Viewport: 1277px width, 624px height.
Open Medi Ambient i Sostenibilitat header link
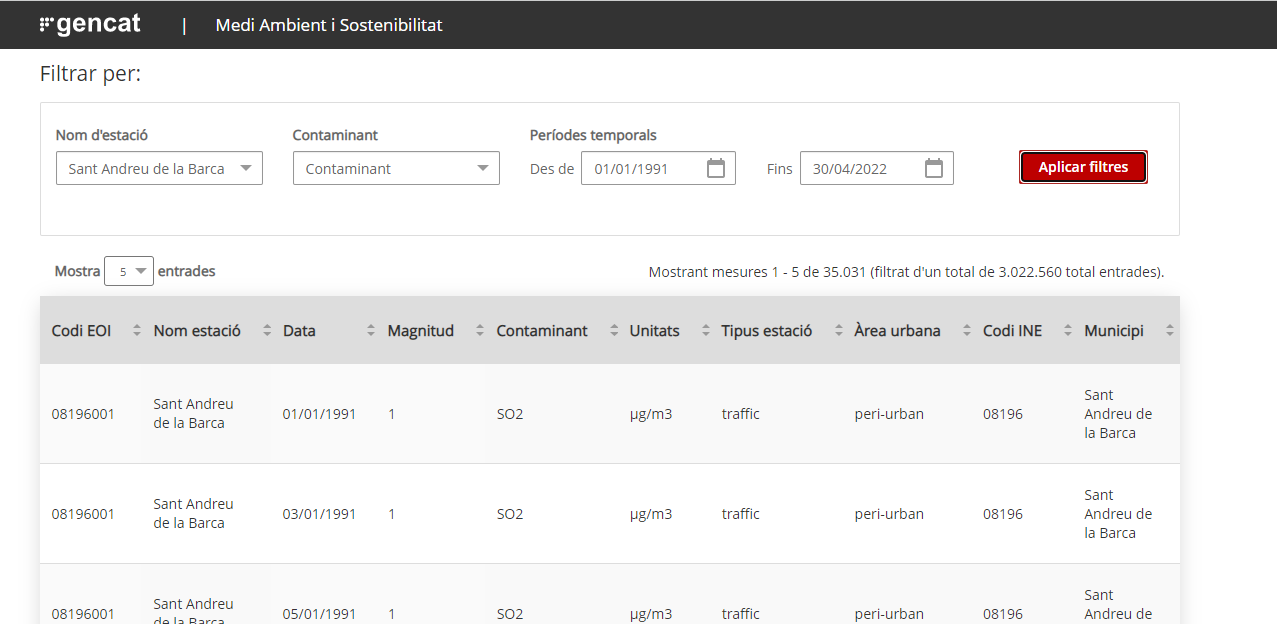click(x=329, y=25)
